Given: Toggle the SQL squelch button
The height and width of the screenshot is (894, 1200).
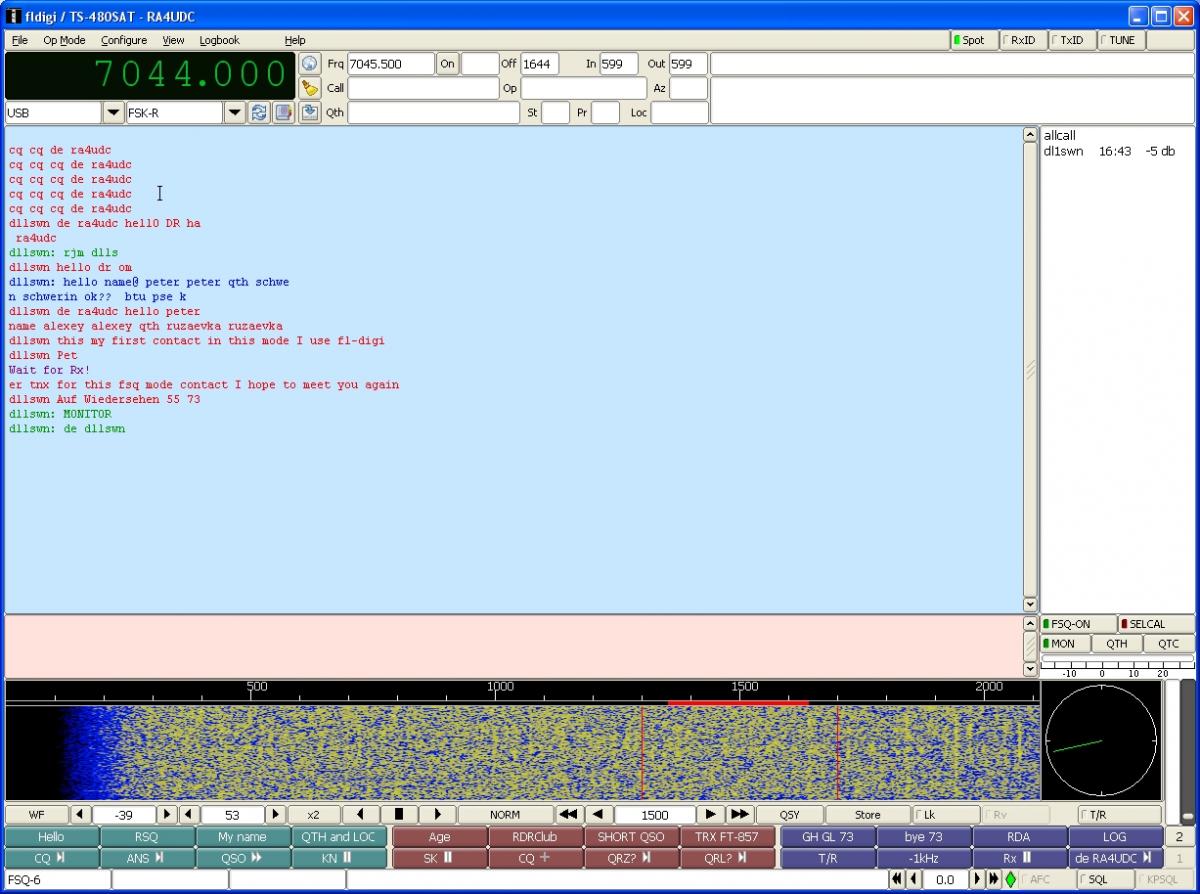Looking at the screenshot, I should [x=1106, y=880].
